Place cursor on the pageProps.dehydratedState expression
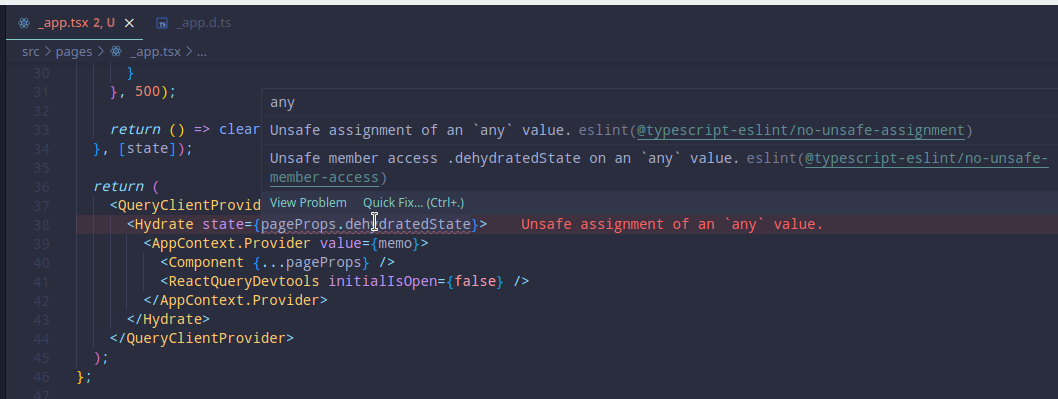Viewport: 1058px width, 399px height. tap(366, 224)
